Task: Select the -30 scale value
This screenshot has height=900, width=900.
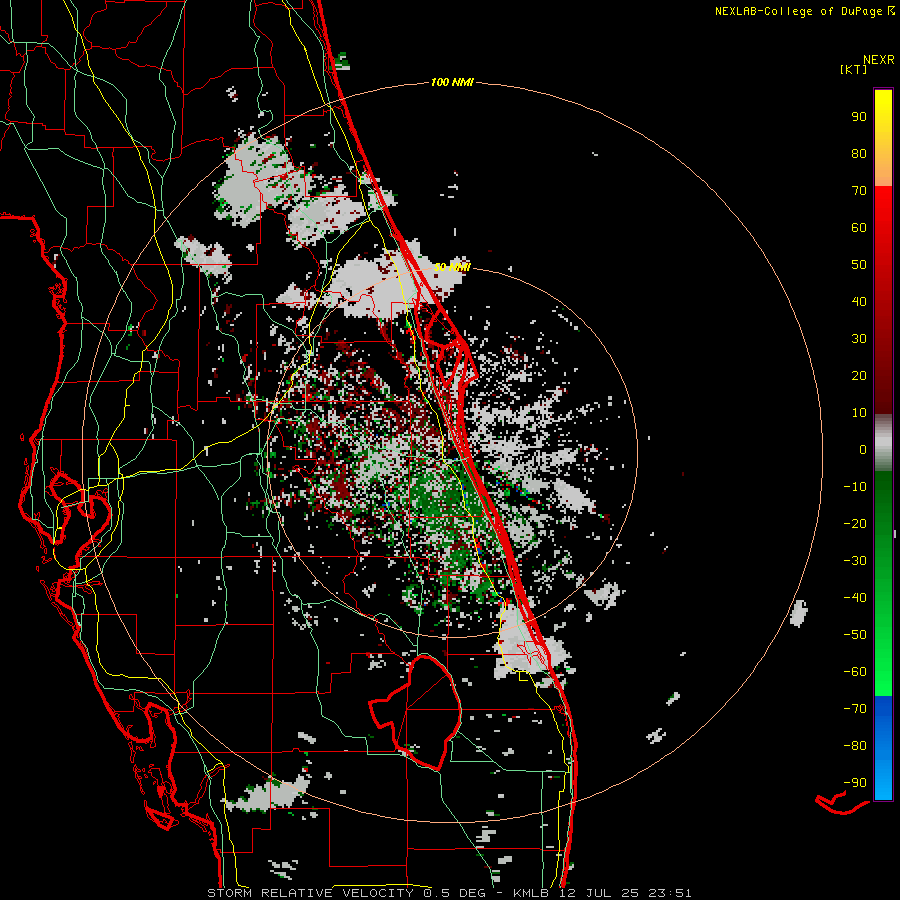Action: 855,561
